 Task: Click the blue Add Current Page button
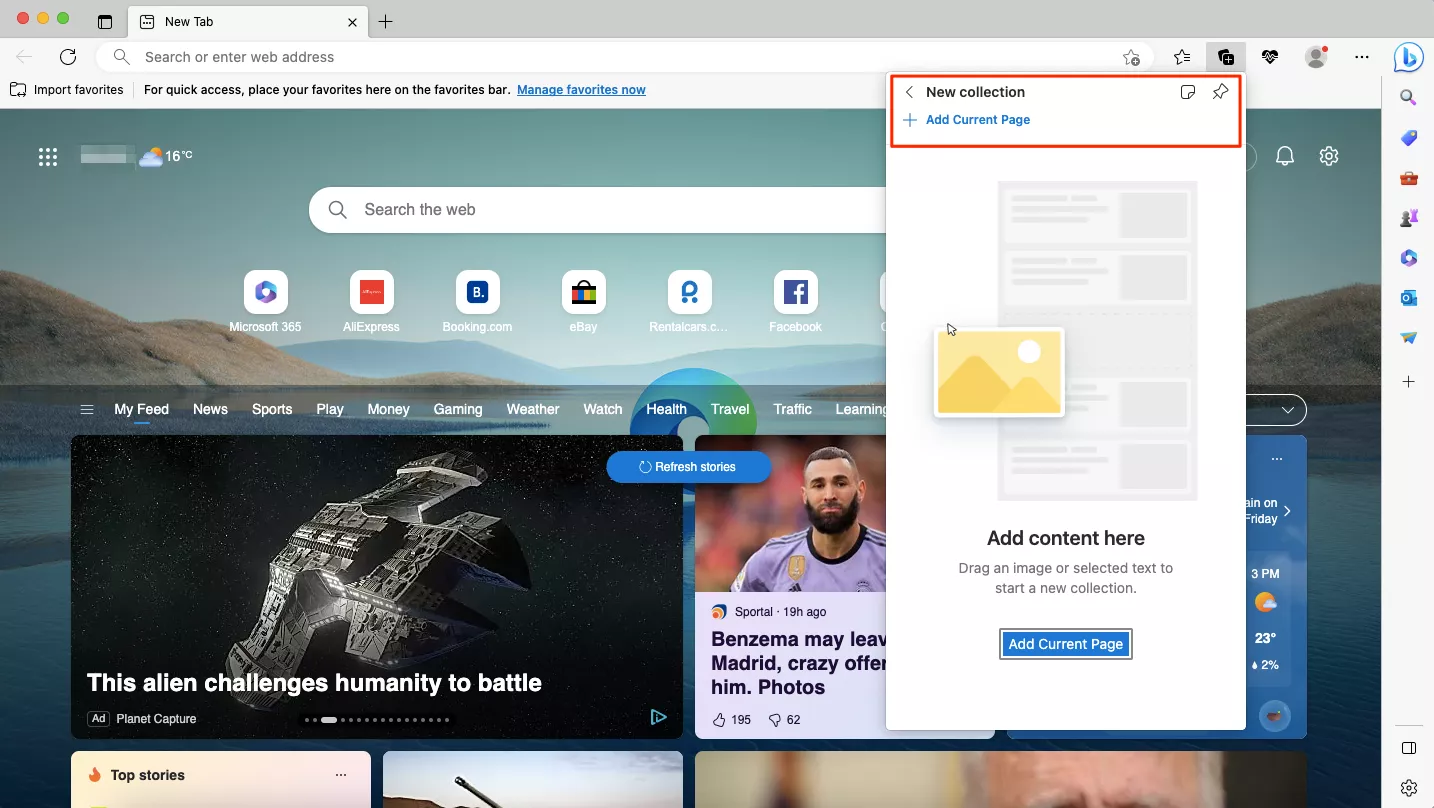click(x=1066, y=644)
